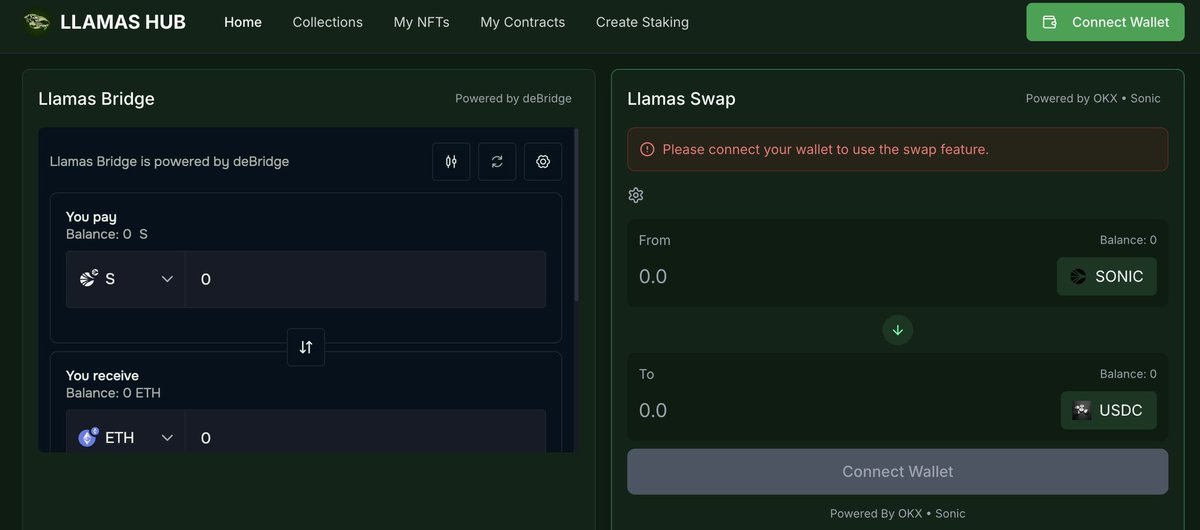Click the gray Connect Wallet swap button
The width and height of the screenshot is (1200, 530).
point(897,471)
